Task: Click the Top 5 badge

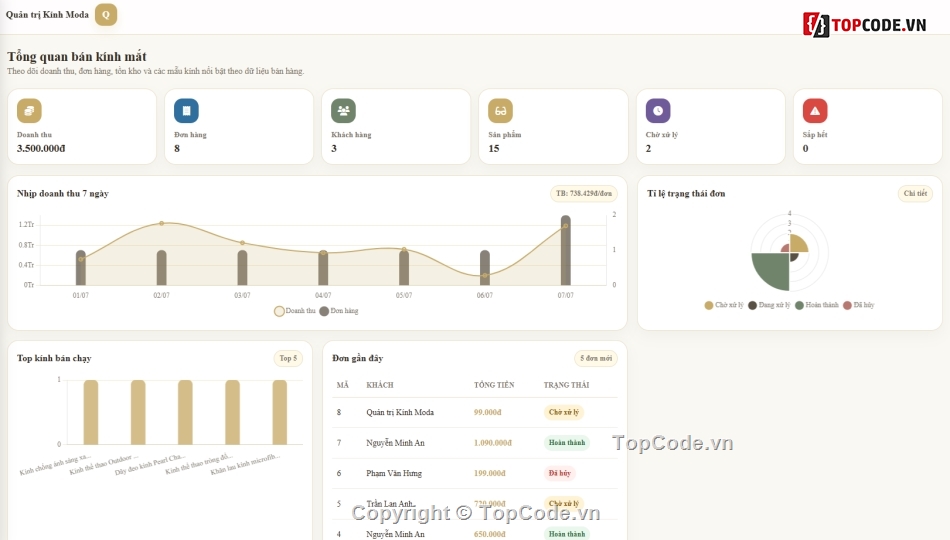Action: pyautogui.click(x=288, y=358)
